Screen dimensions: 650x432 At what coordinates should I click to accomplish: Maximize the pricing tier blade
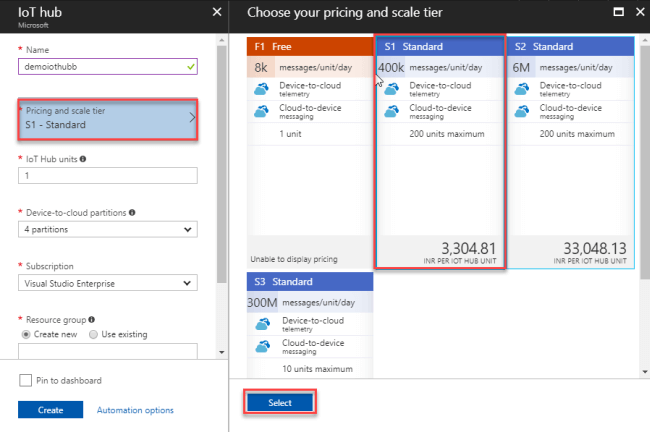point(618,12)
